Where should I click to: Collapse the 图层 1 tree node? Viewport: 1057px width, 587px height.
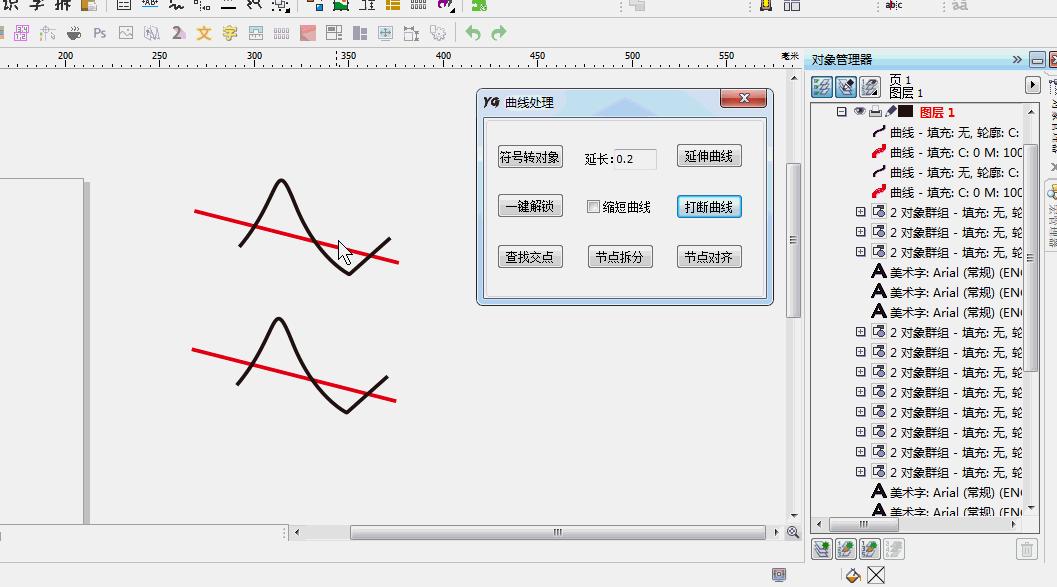pos(840,111)
